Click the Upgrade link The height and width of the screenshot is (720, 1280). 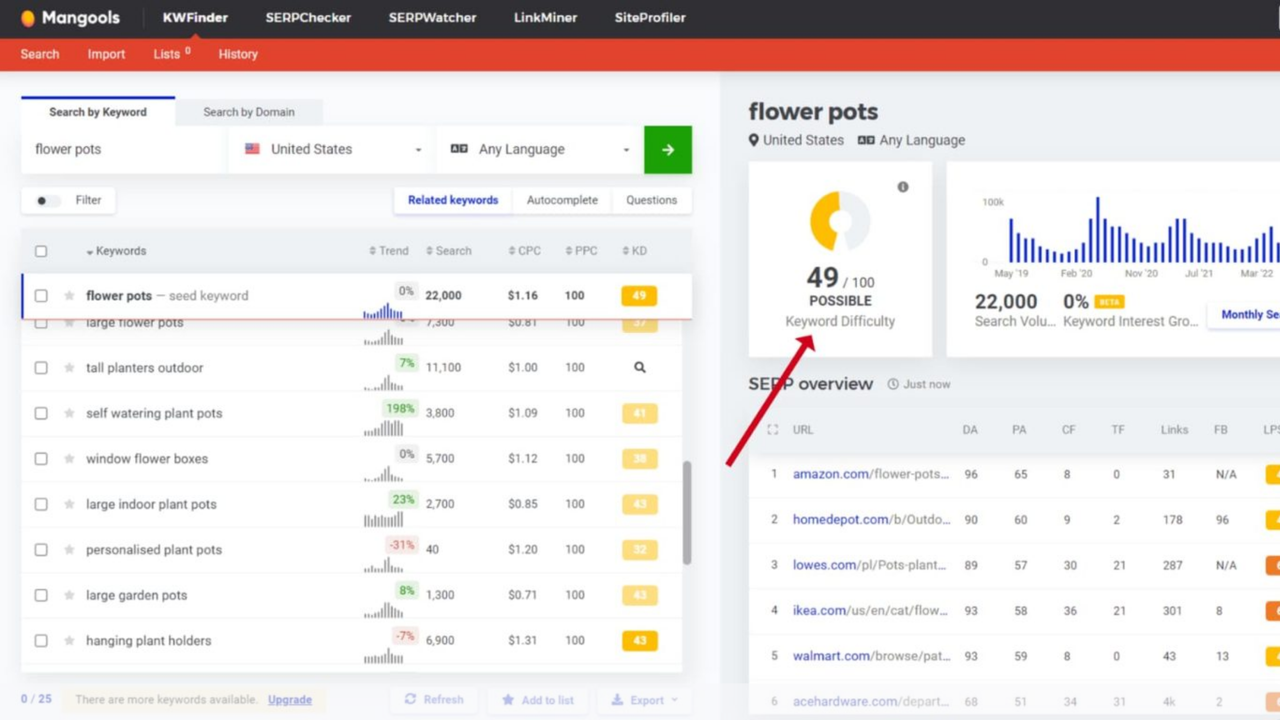[290, 700]
